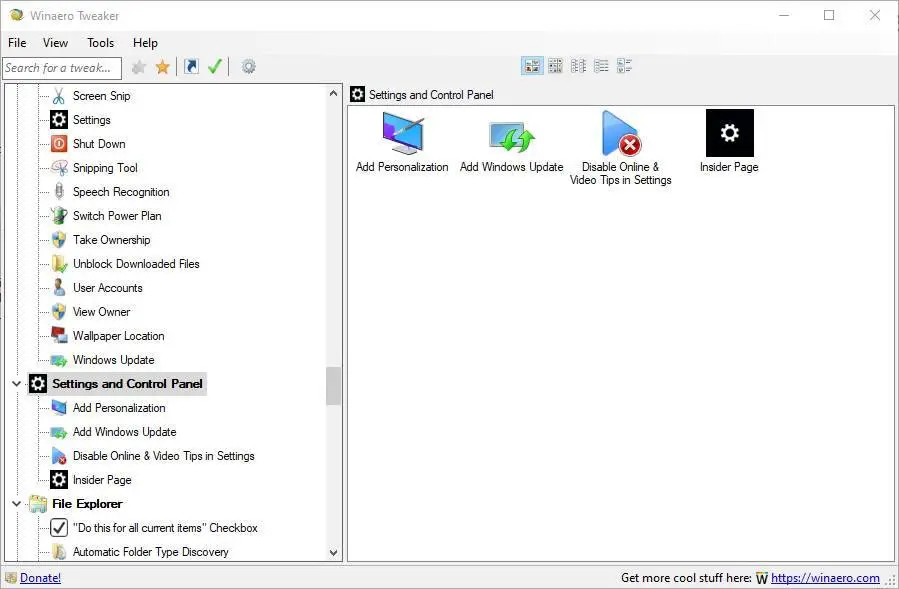
Task: Click the green checkmark toolbar icon
Action: click(215, 67)
